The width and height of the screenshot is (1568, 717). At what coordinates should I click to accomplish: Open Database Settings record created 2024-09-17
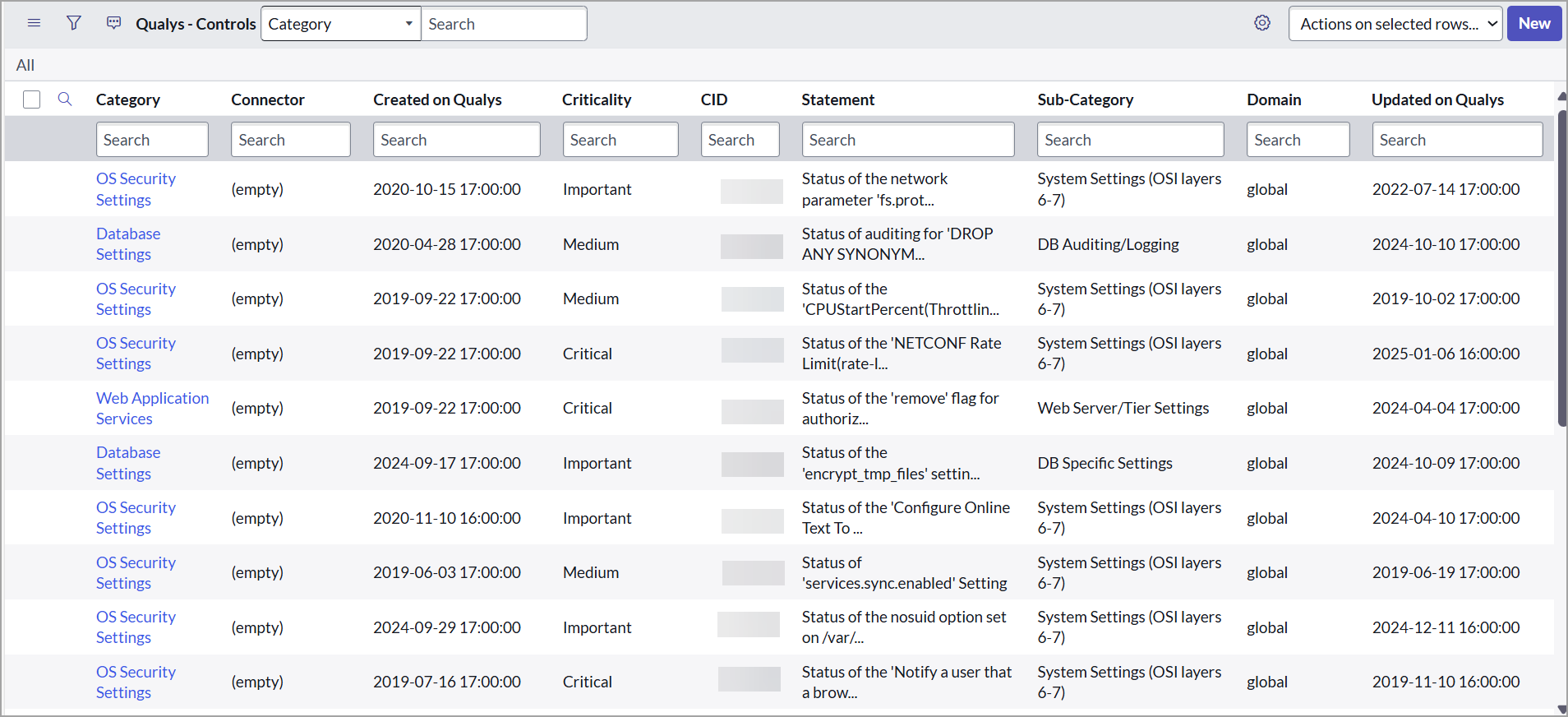click(x=128, y=463)
